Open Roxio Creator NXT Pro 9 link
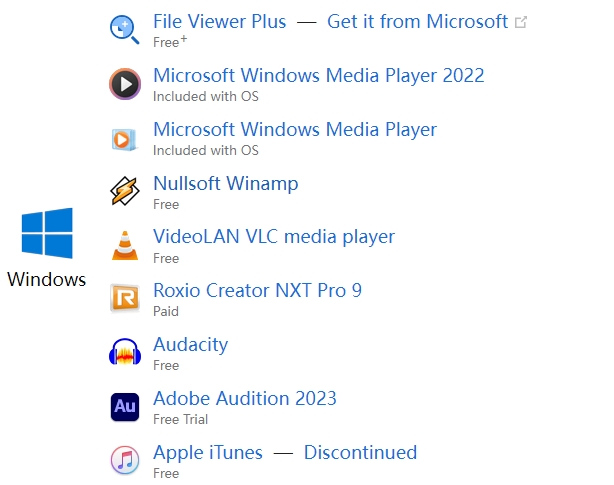 257,290
